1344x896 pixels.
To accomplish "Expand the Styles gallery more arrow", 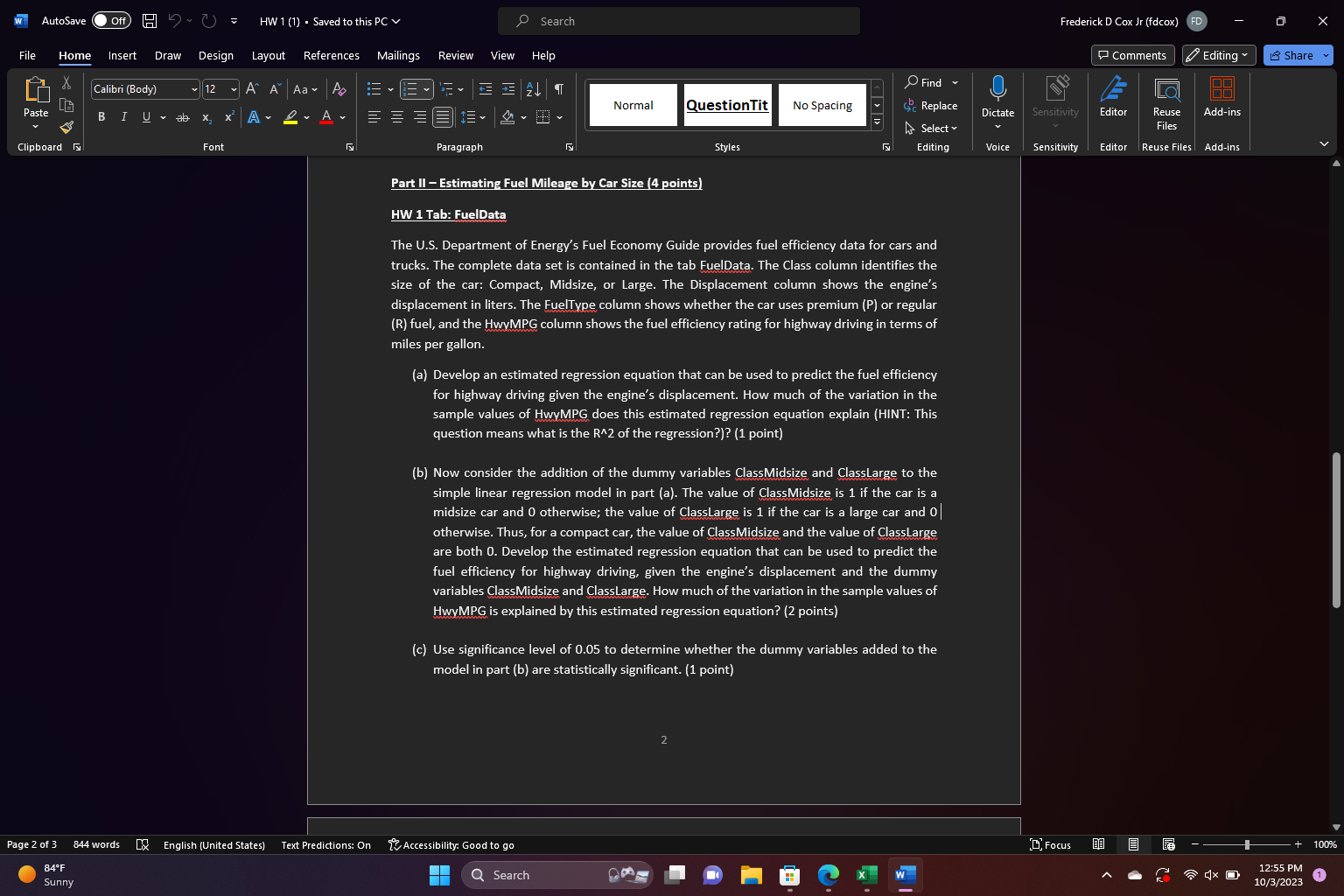I will pos(878,122).
